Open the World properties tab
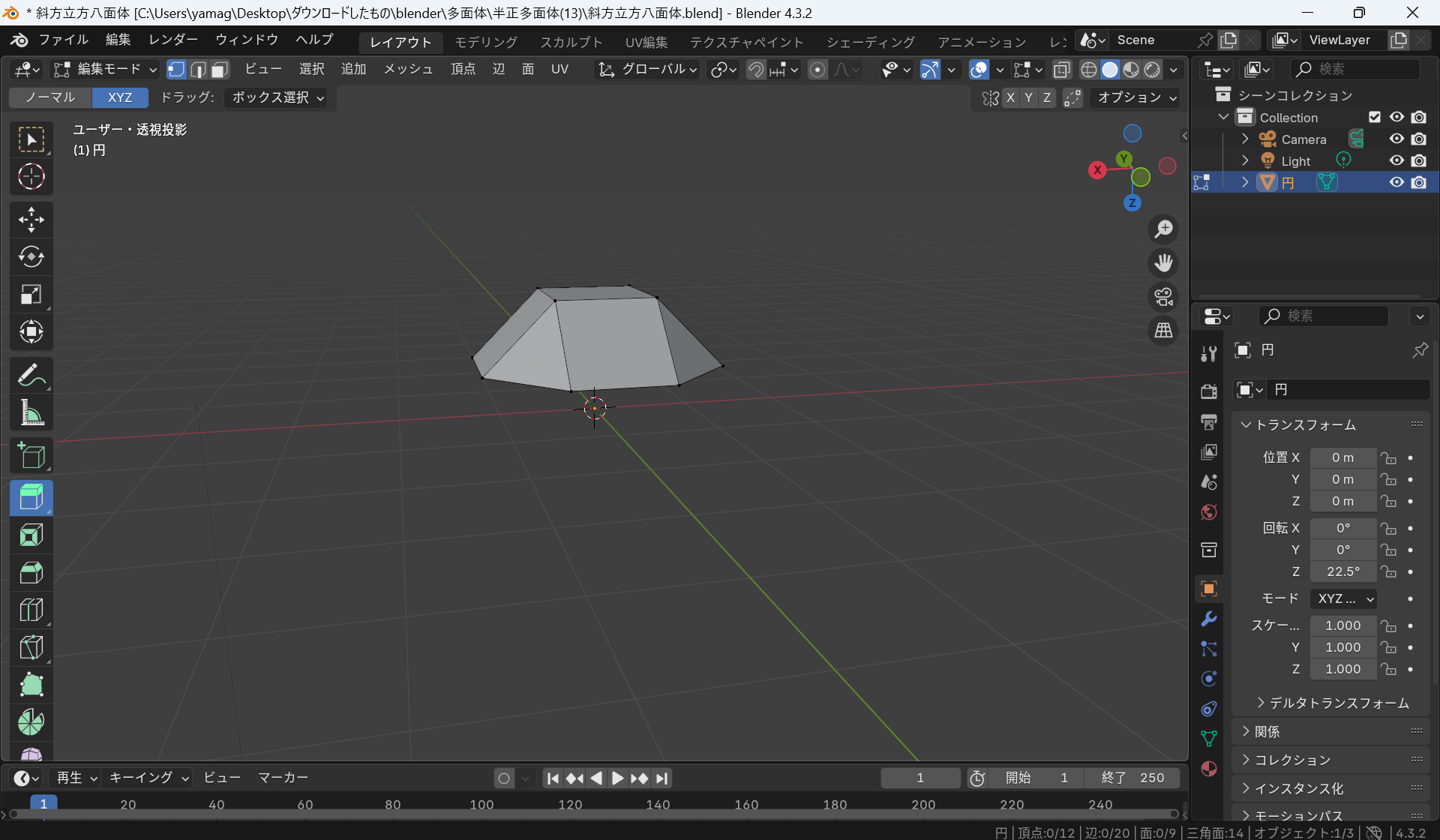Image resolution: width=1440 pixels, height=840 pixels. coord(1208,512)
